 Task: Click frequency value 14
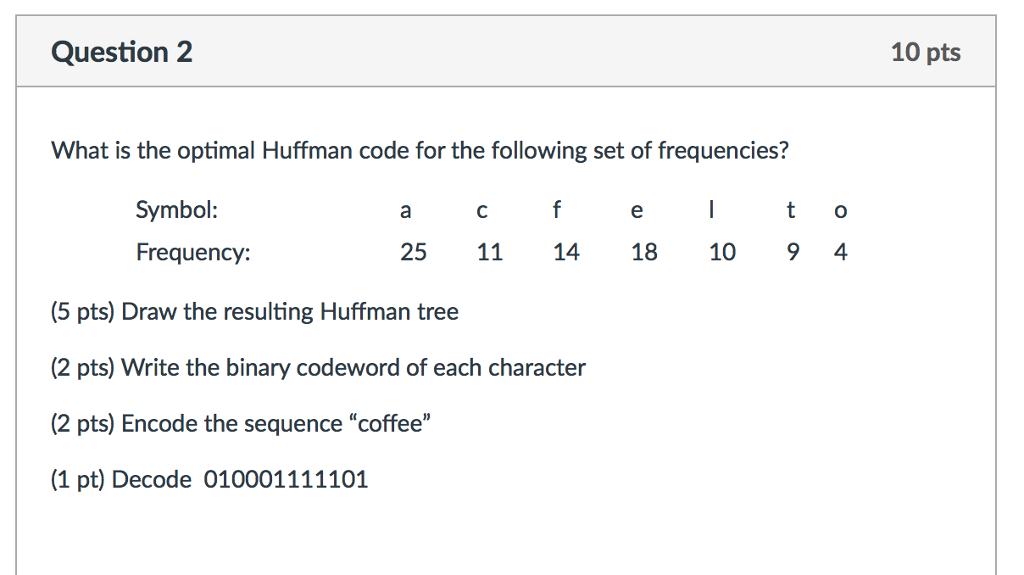click(566, 252)
